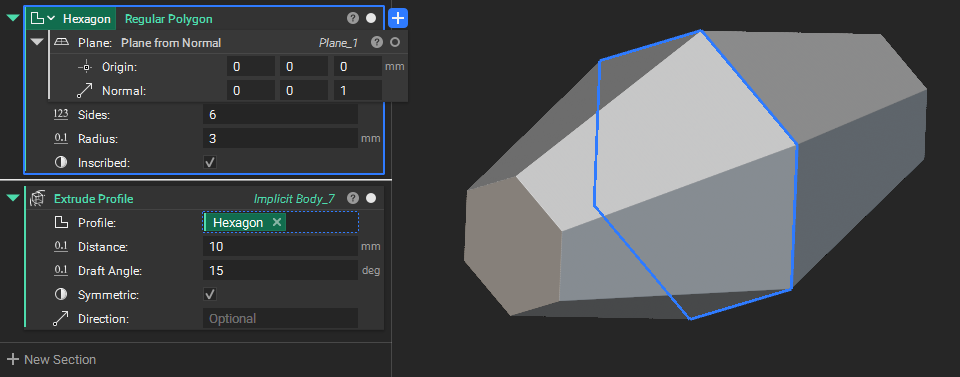Click the blue plus add-block button

398,18
